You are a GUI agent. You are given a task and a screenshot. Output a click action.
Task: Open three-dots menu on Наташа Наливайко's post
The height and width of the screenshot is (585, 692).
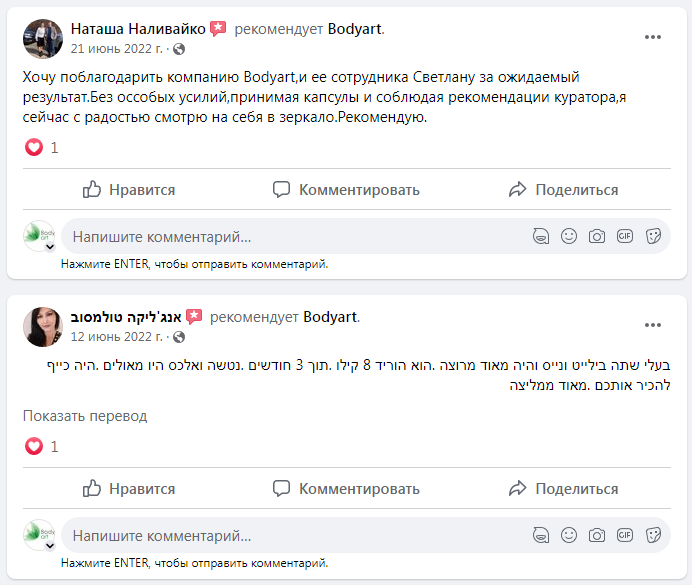653,37
